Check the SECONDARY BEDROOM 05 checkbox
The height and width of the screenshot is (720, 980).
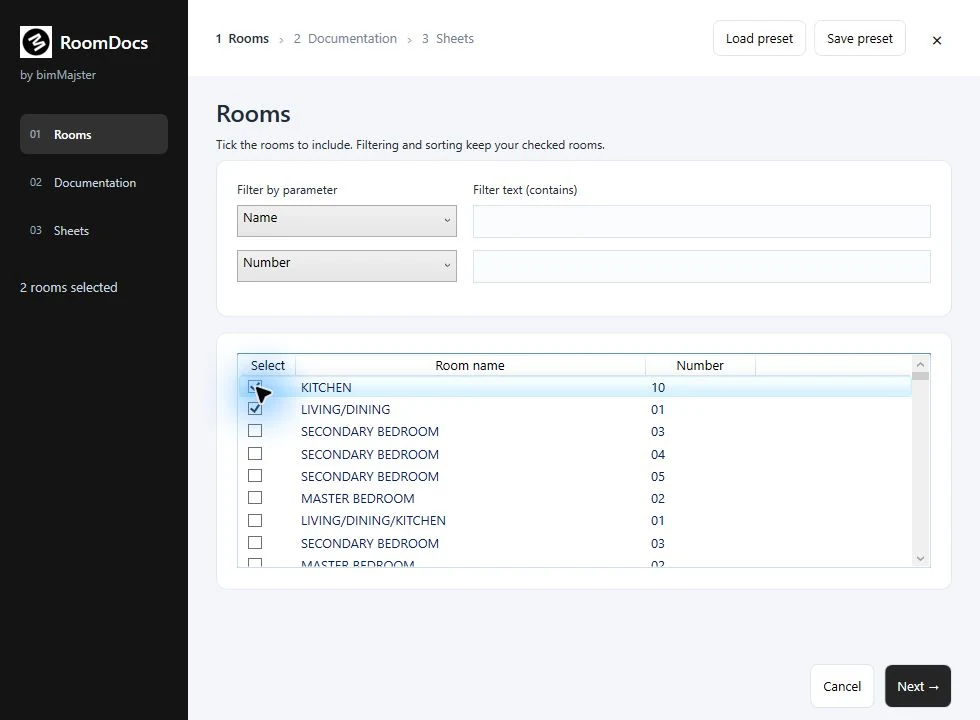click(x=255, y=476)
